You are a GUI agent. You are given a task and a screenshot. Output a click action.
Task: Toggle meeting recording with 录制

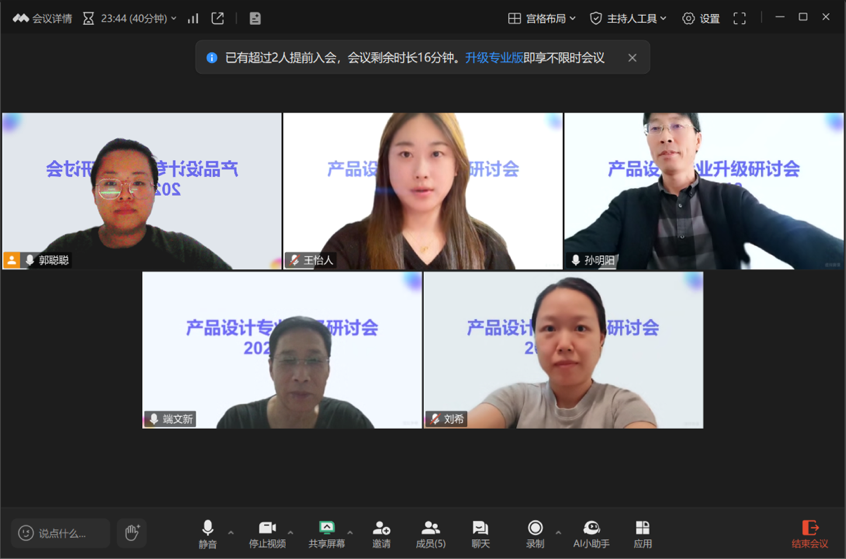[x=535, y=533]
